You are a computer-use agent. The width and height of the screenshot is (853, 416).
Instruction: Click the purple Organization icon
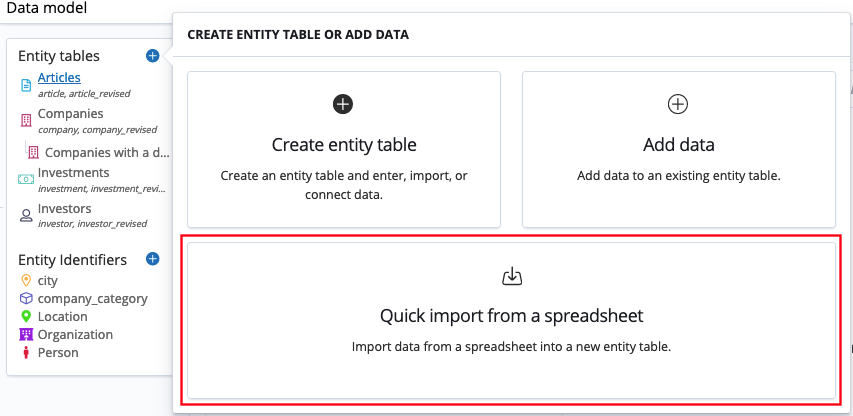(27, 335)
